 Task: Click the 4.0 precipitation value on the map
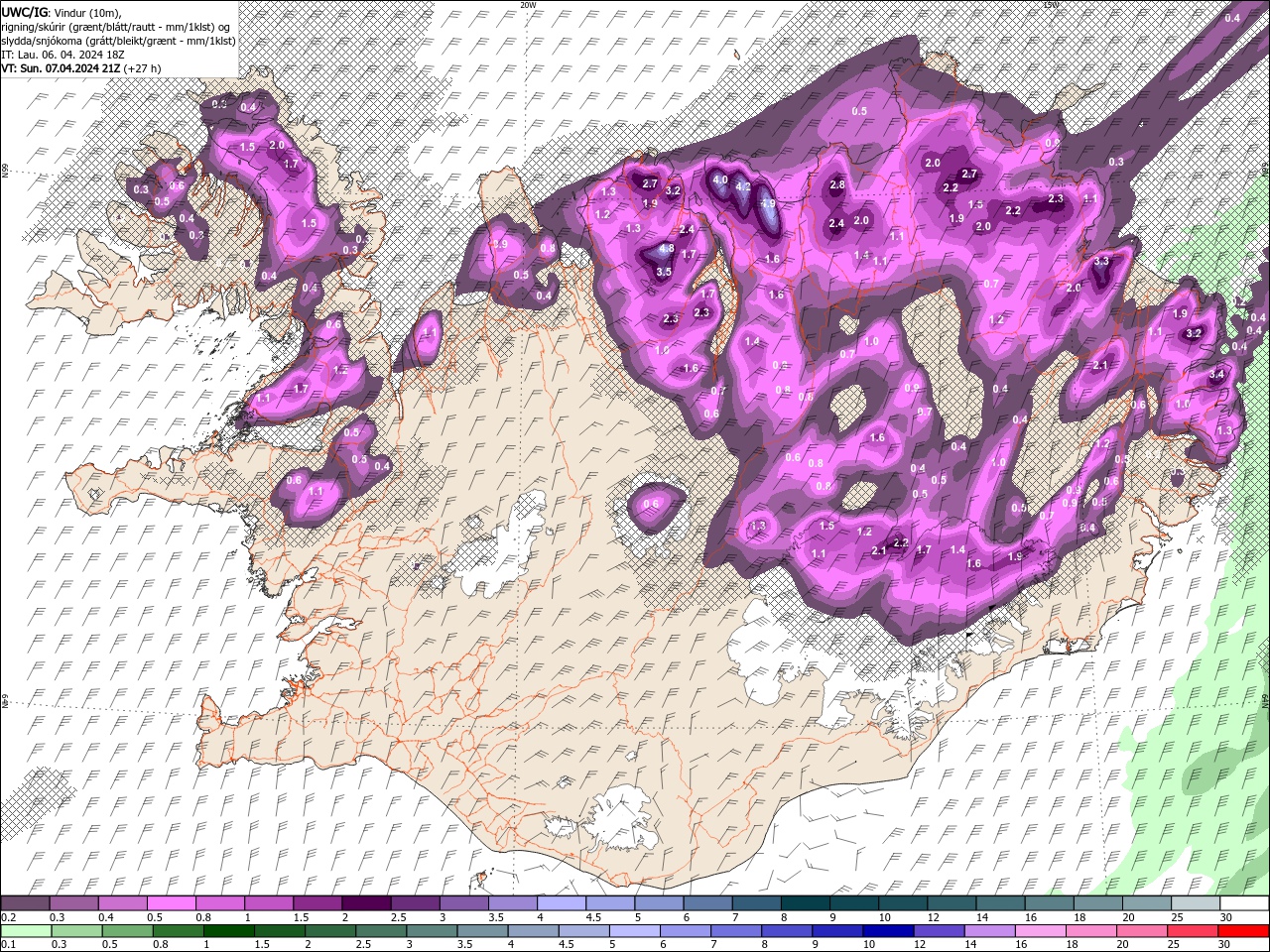point(720,179)
